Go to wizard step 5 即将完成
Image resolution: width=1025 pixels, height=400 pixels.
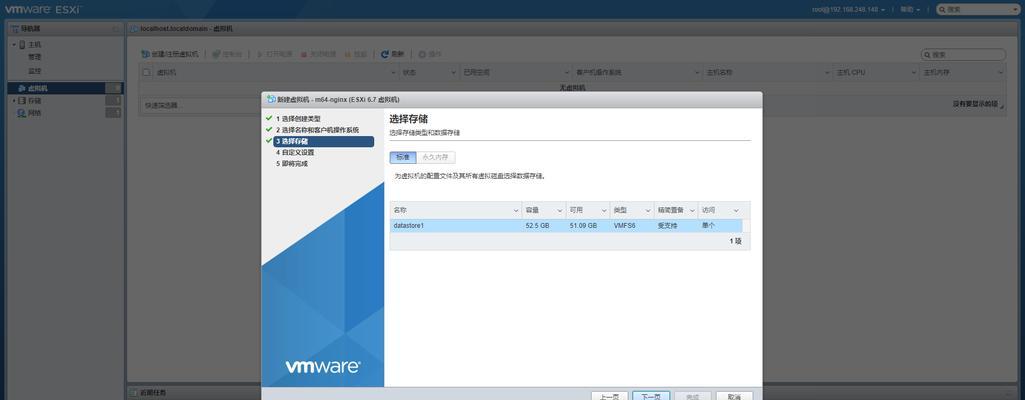point(292,163)
